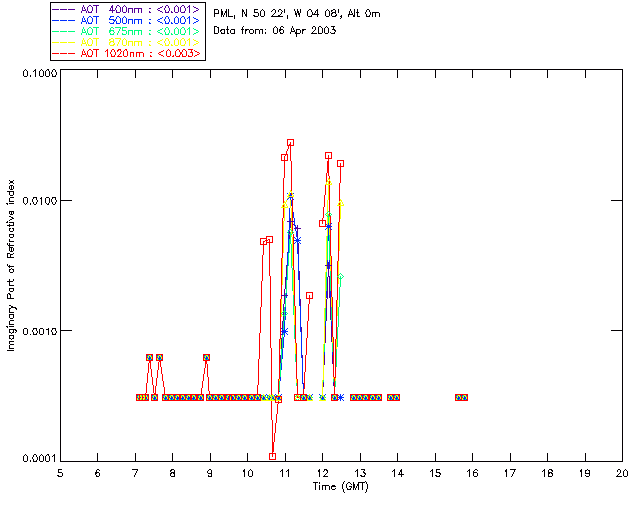
Task: Click the x-axis label 7
Action: [x=135, y=473]
